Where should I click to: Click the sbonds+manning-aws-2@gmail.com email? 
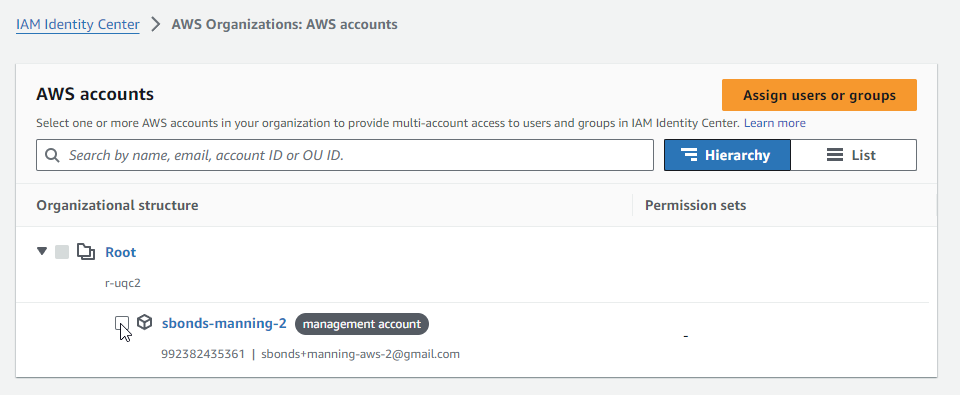coord(361,354)
